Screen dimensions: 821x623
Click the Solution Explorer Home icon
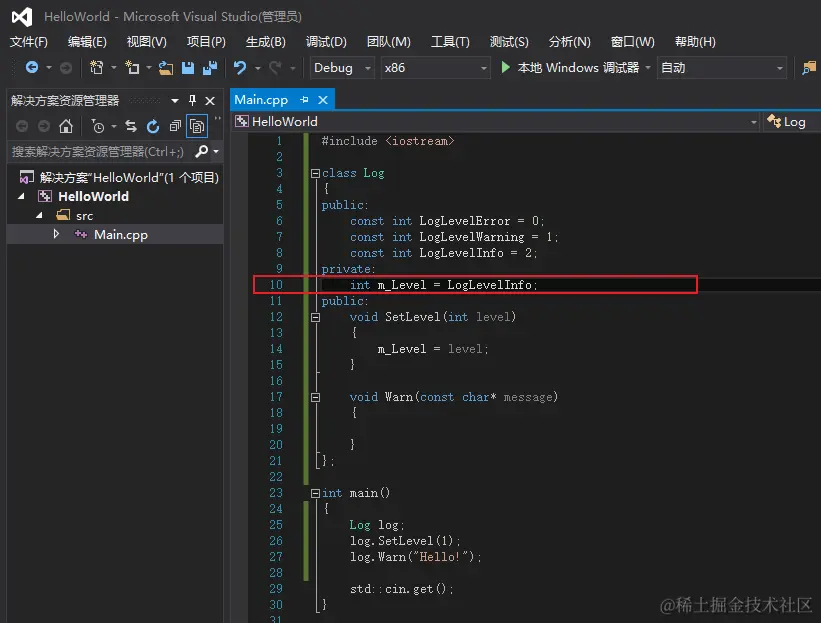[65, 126]
